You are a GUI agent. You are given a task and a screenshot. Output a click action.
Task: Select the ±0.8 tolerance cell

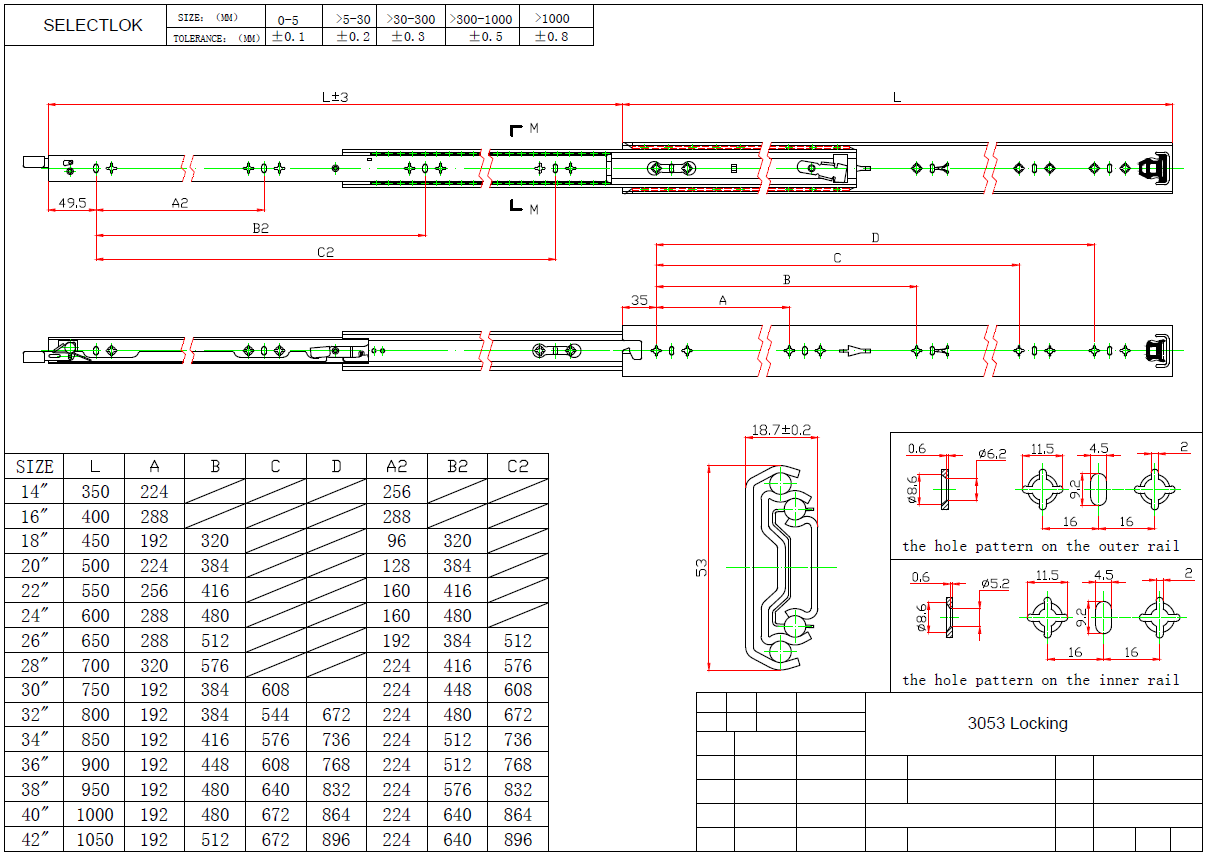551,36
